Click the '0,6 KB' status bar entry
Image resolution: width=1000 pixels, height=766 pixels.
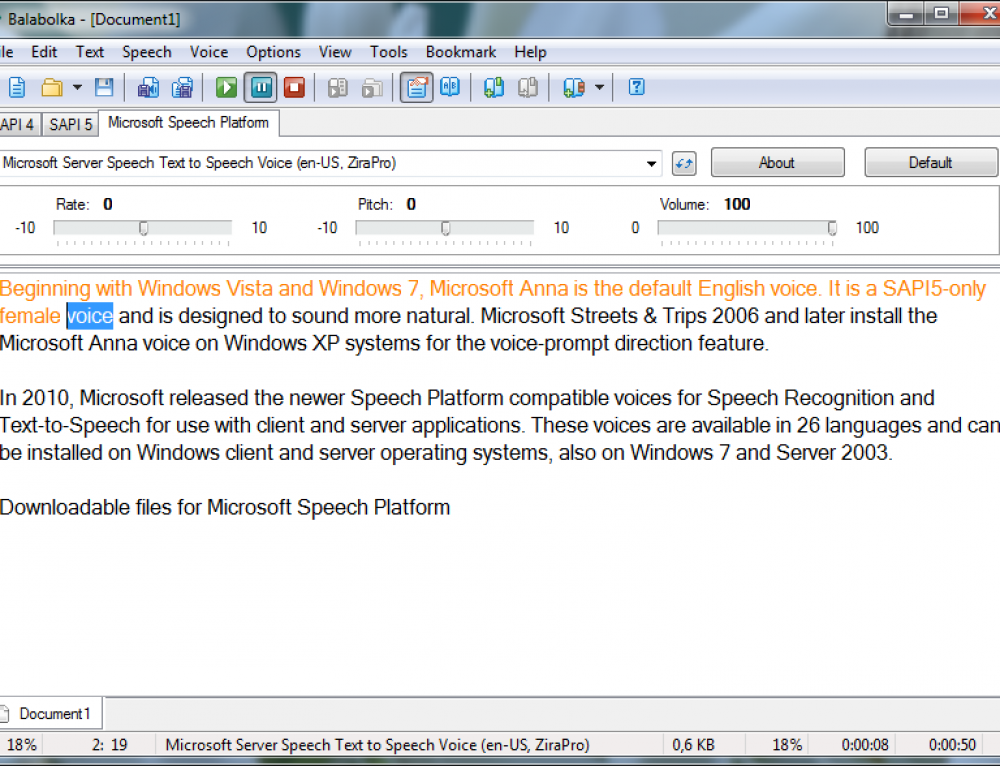[x=693, y=745]
